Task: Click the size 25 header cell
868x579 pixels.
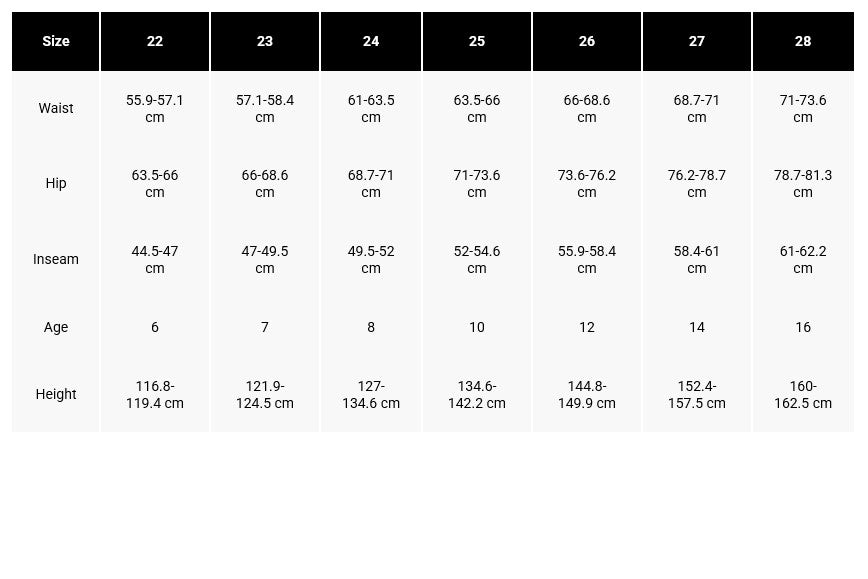Action: coord(477,41)
